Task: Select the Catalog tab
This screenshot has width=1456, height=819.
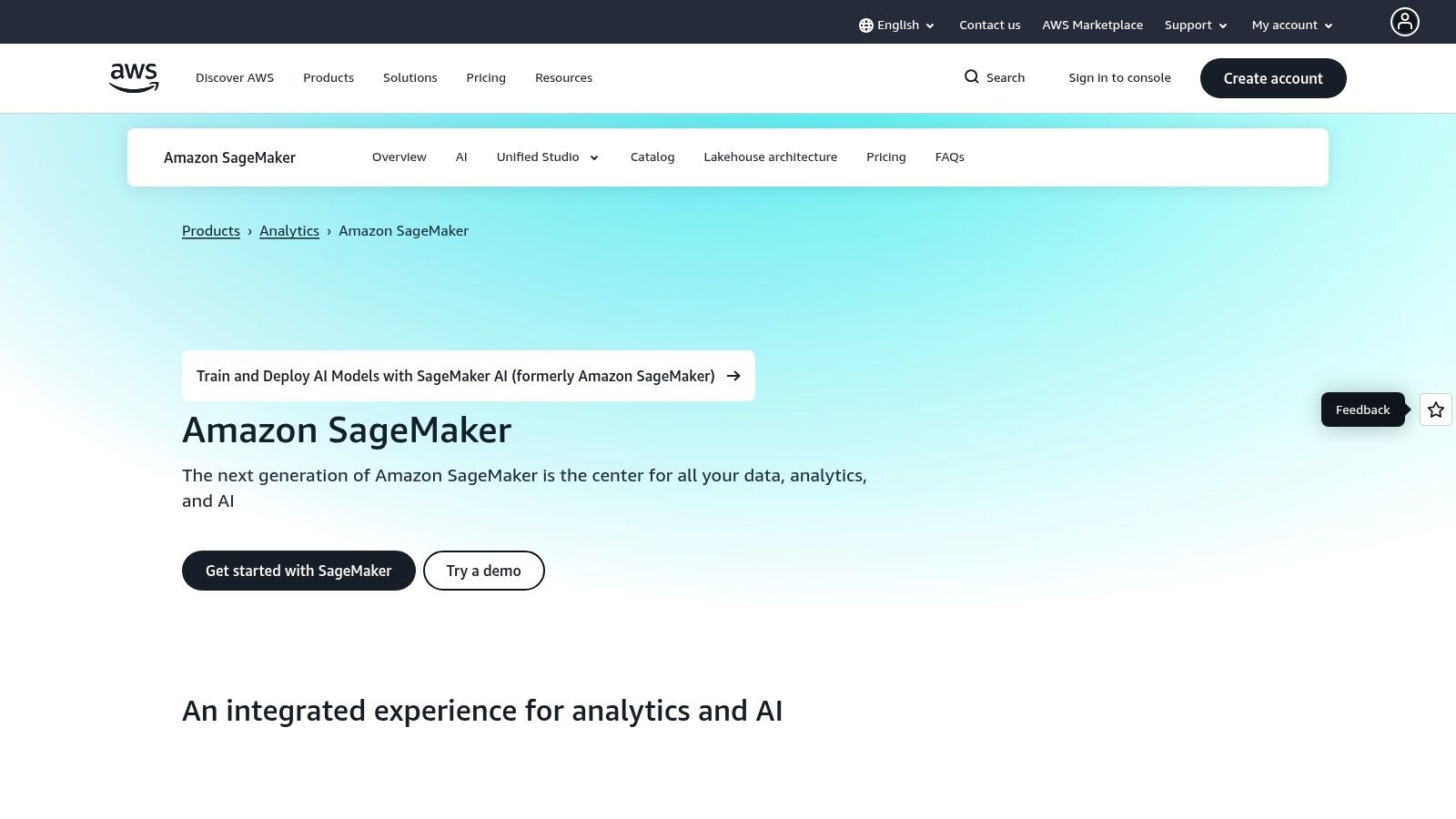Action: (x=652, y=157)
